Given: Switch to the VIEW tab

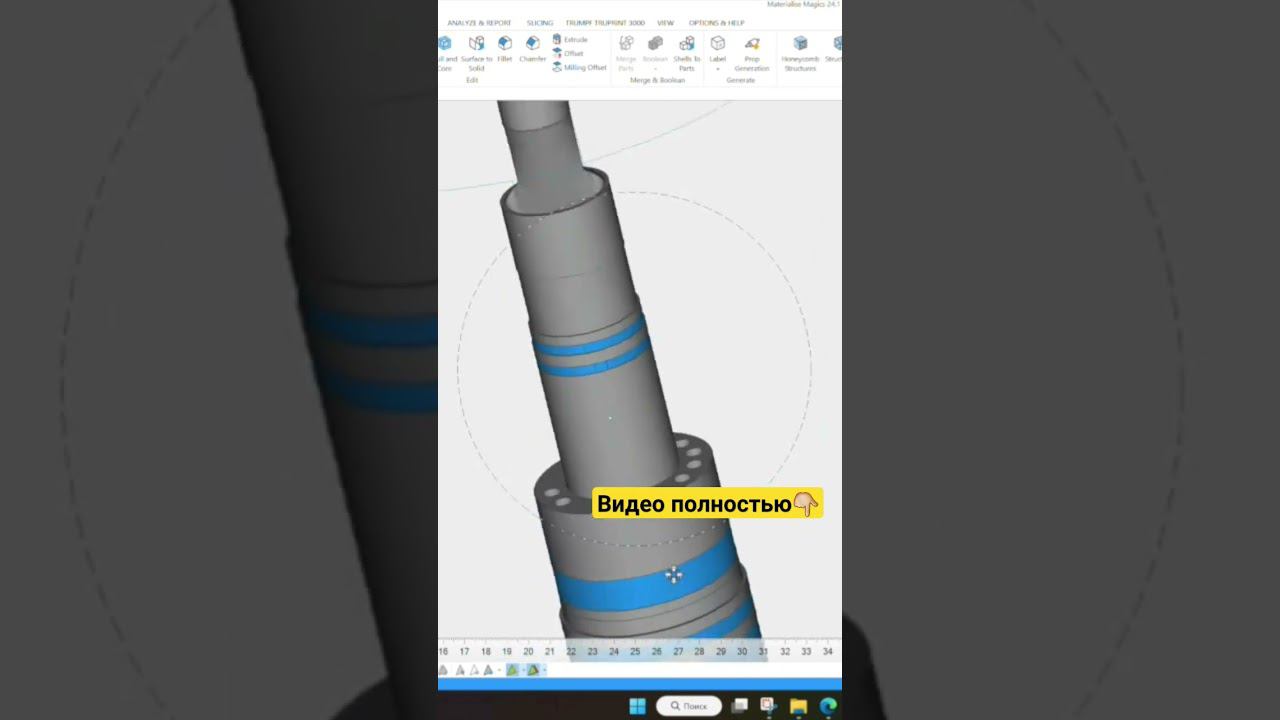Looking at the screenshot, I should coord(665,22).
